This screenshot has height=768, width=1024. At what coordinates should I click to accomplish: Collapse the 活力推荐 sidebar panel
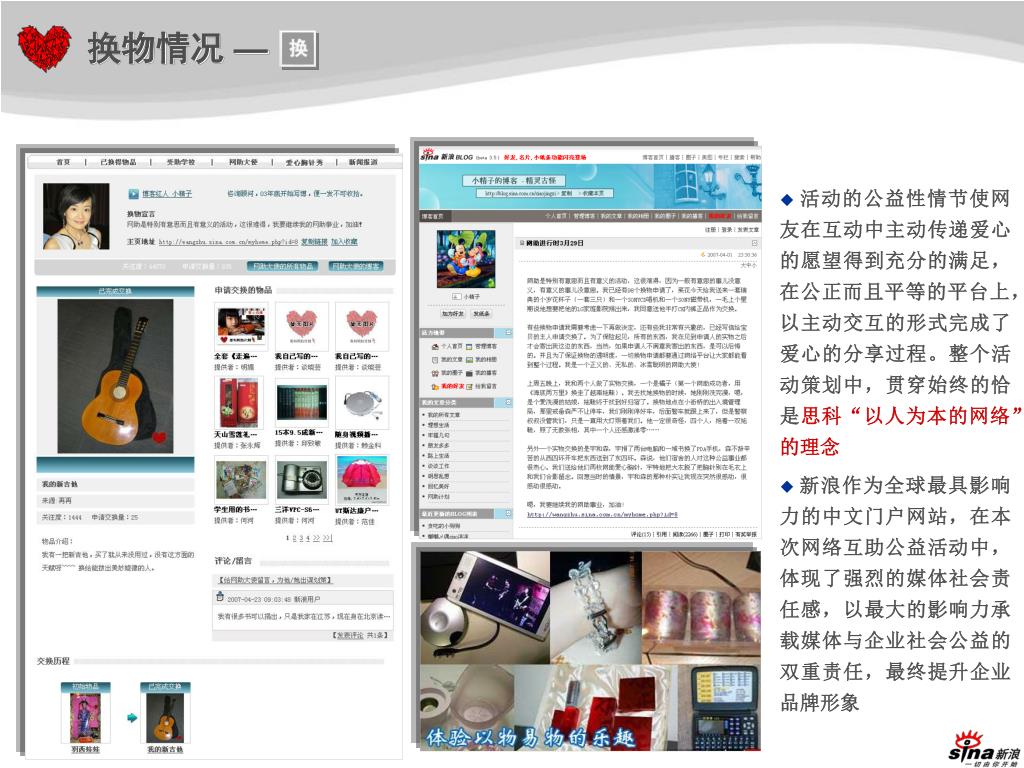tap(508, 333)
